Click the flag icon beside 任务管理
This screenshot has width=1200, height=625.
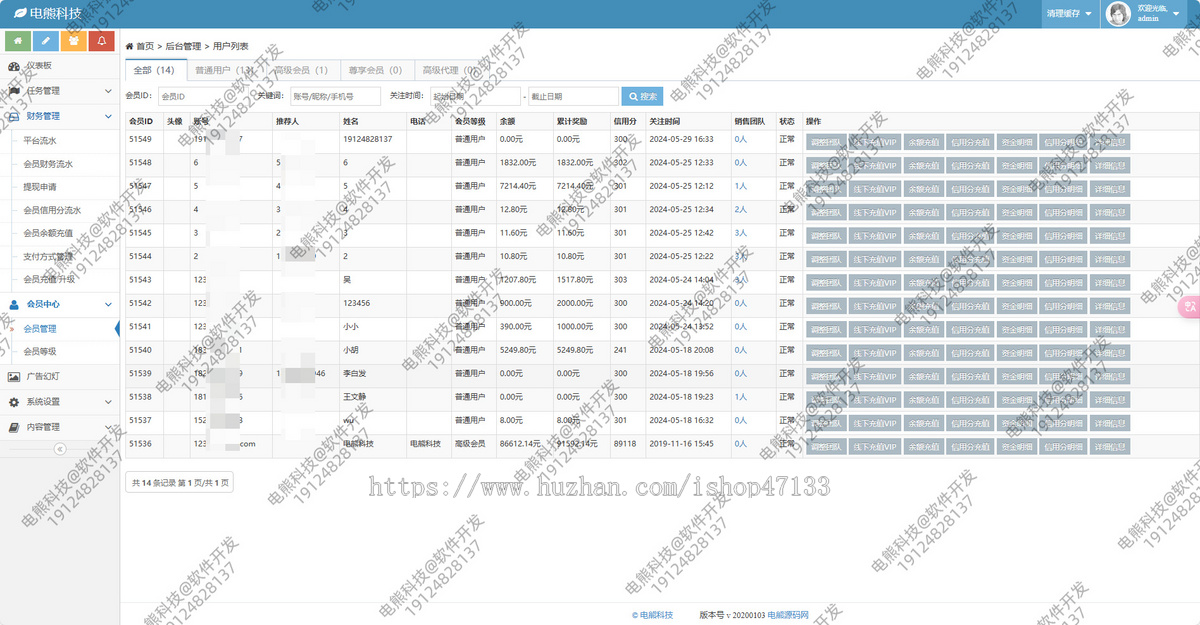[x=14, y=91]
